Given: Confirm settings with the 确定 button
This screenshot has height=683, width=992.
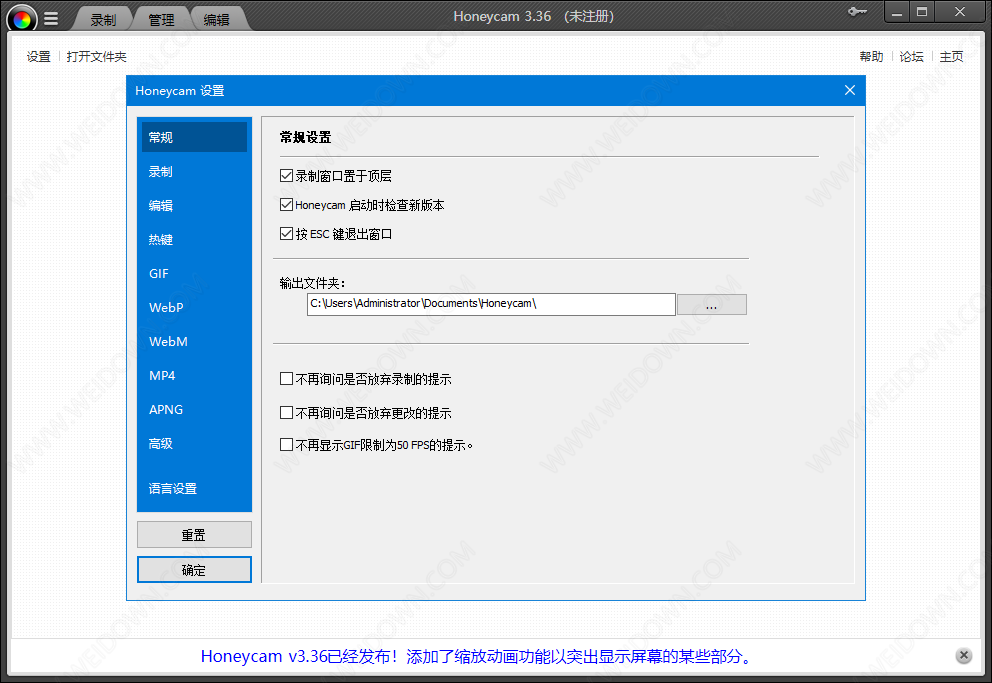Looking at the screenshot, I should tap(194, 570).
